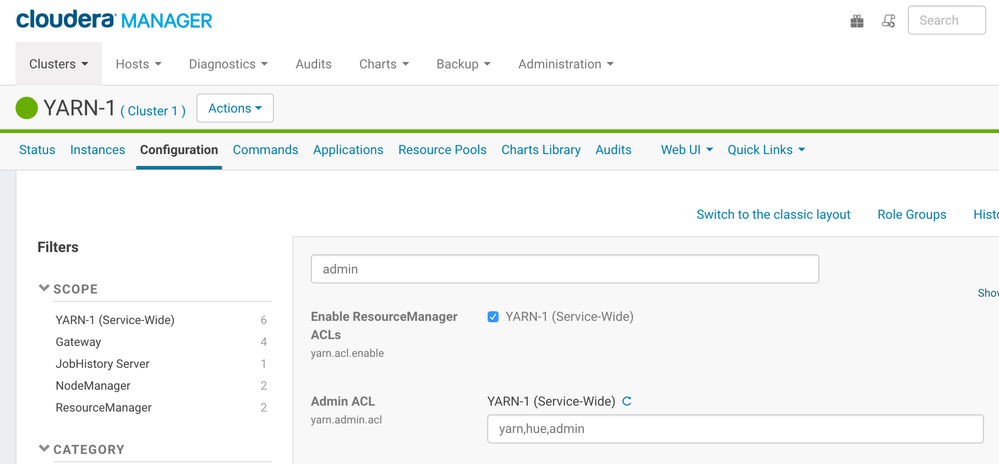Open the Administration menu
The width and height of the screenshot is (999, 464).
[x=565, y=64]
